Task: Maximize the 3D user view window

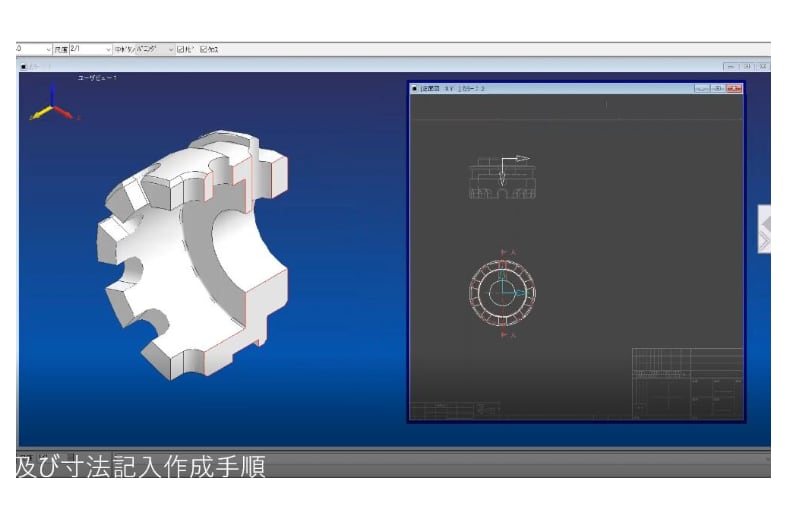Action: [747, 66]
